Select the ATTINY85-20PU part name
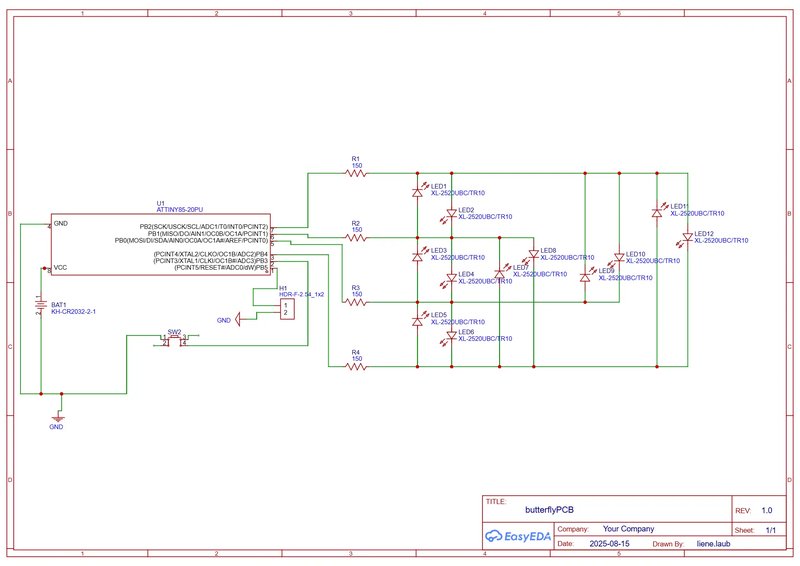 click(180, 210)
